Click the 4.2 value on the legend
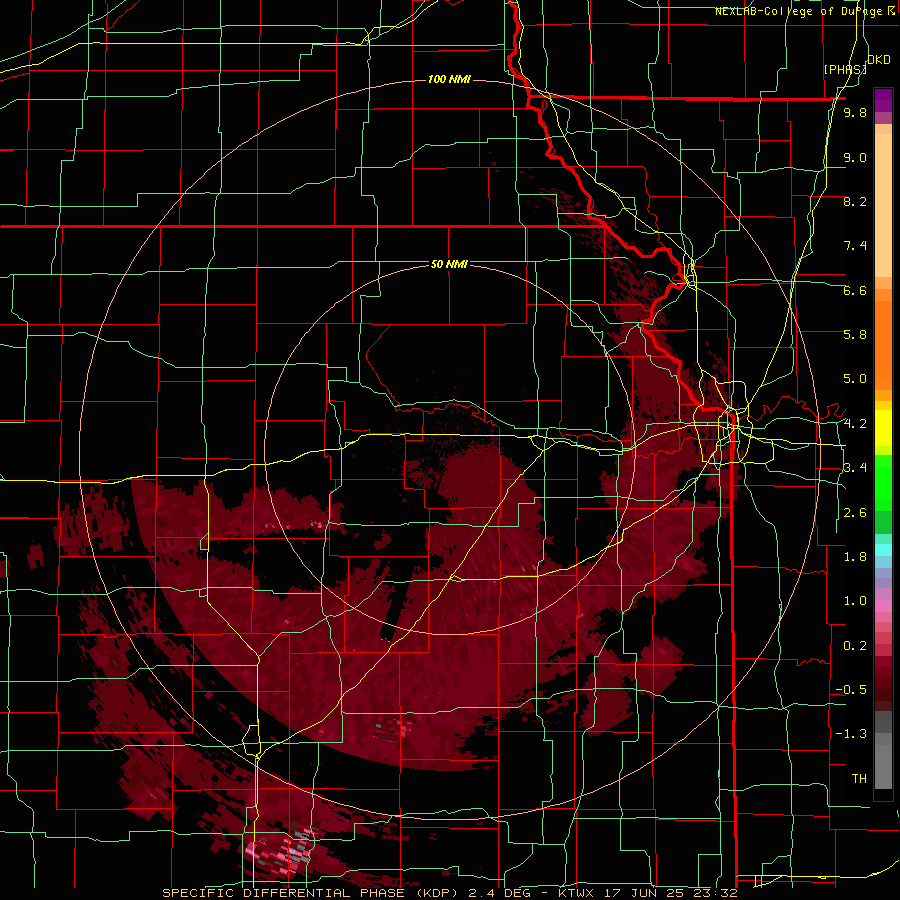The image size is (900, 900). coord(855,424)
